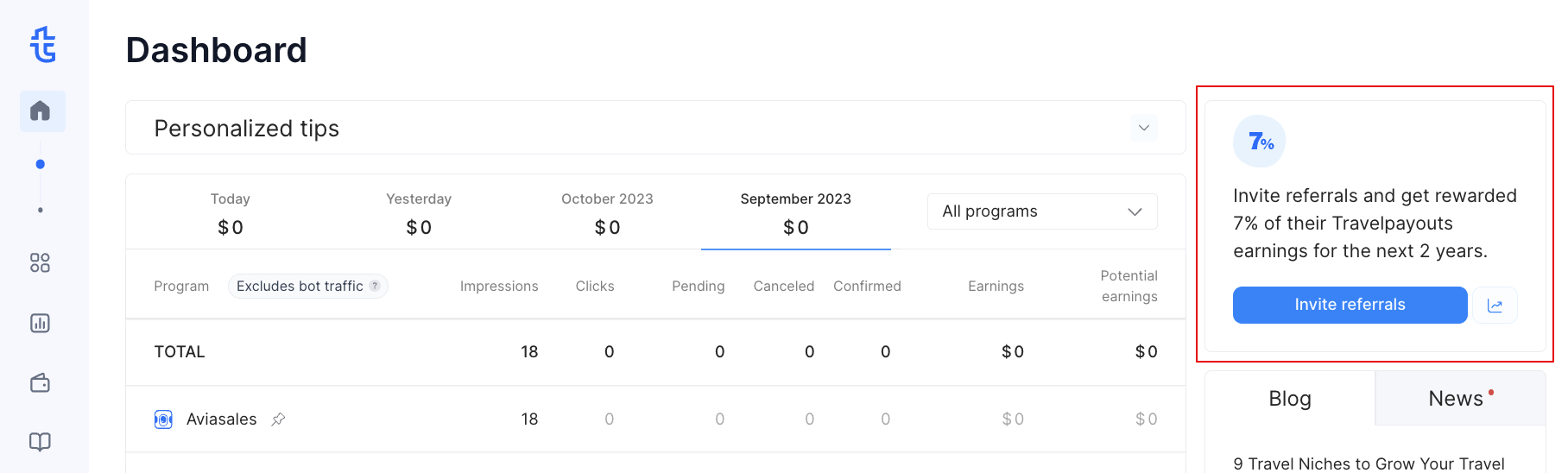The width and height of the screenshot is (1568, 473).
Task: Switch to the News tab
Action: pyautogui.click(x=1460, y=398)
